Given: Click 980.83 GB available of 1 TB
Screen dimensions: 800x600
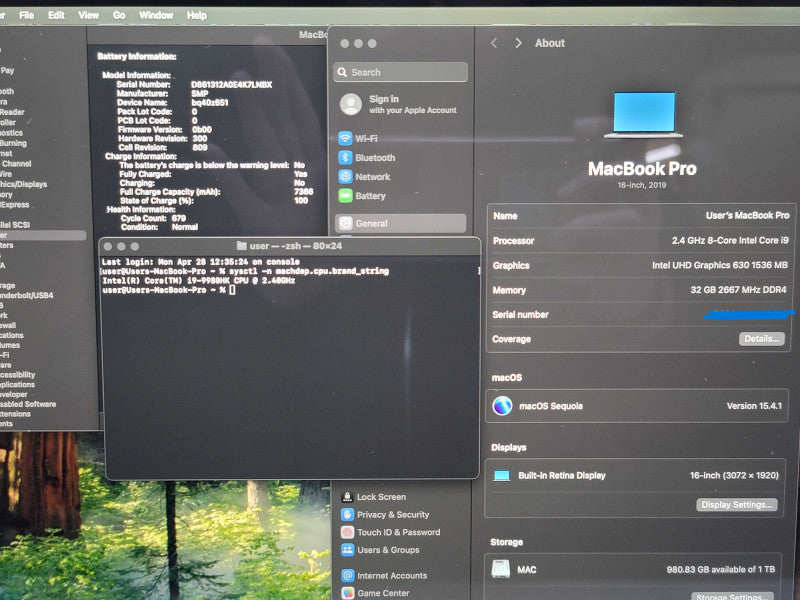Looking at the screenshot, I should (x=720, y=569).
